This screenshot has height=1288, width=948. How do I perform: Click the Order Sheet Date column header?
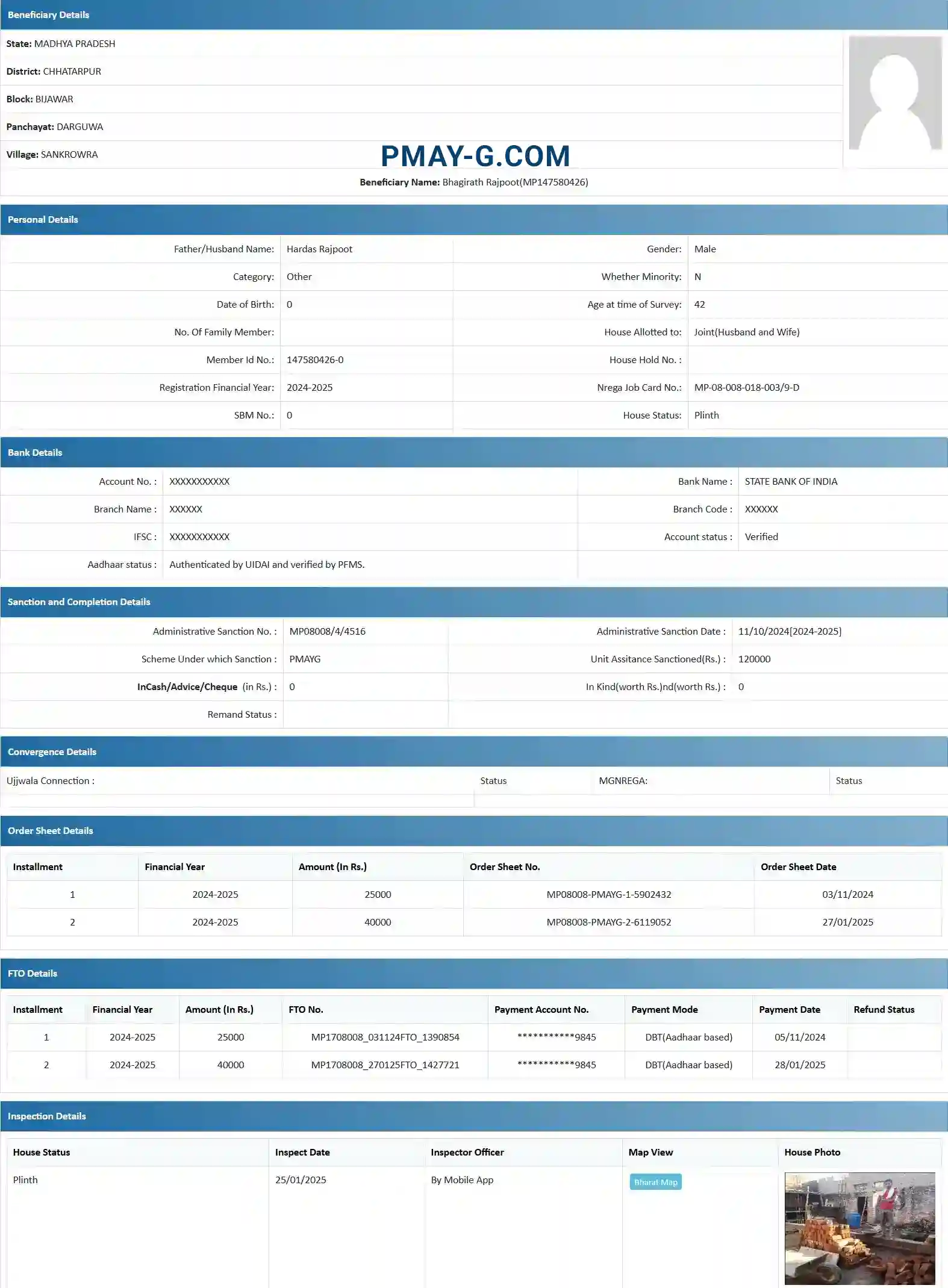pyautogui.click(x=798, y=867)
